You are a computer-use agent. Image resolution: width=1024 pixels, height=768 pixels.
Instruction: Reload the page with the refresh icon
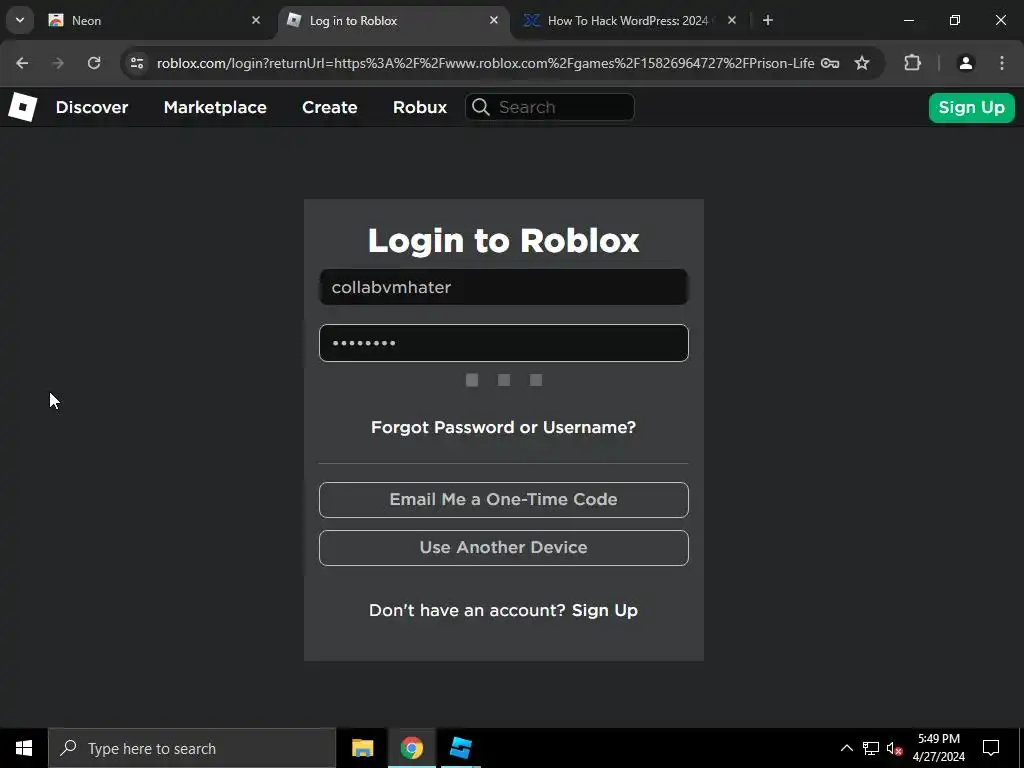click(x=94, y=63)
